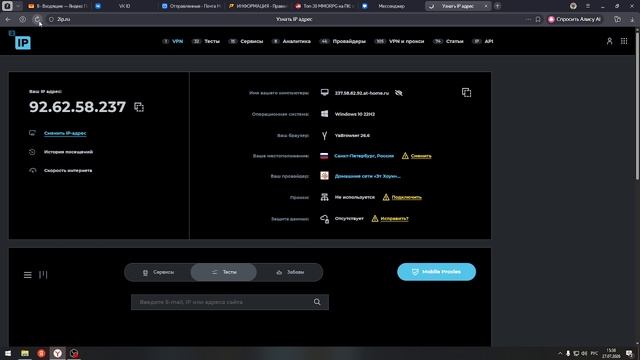The width and height of the screenshot is (640, 360).
Task: Copy all computer info at panel corner
Action: 467,93
